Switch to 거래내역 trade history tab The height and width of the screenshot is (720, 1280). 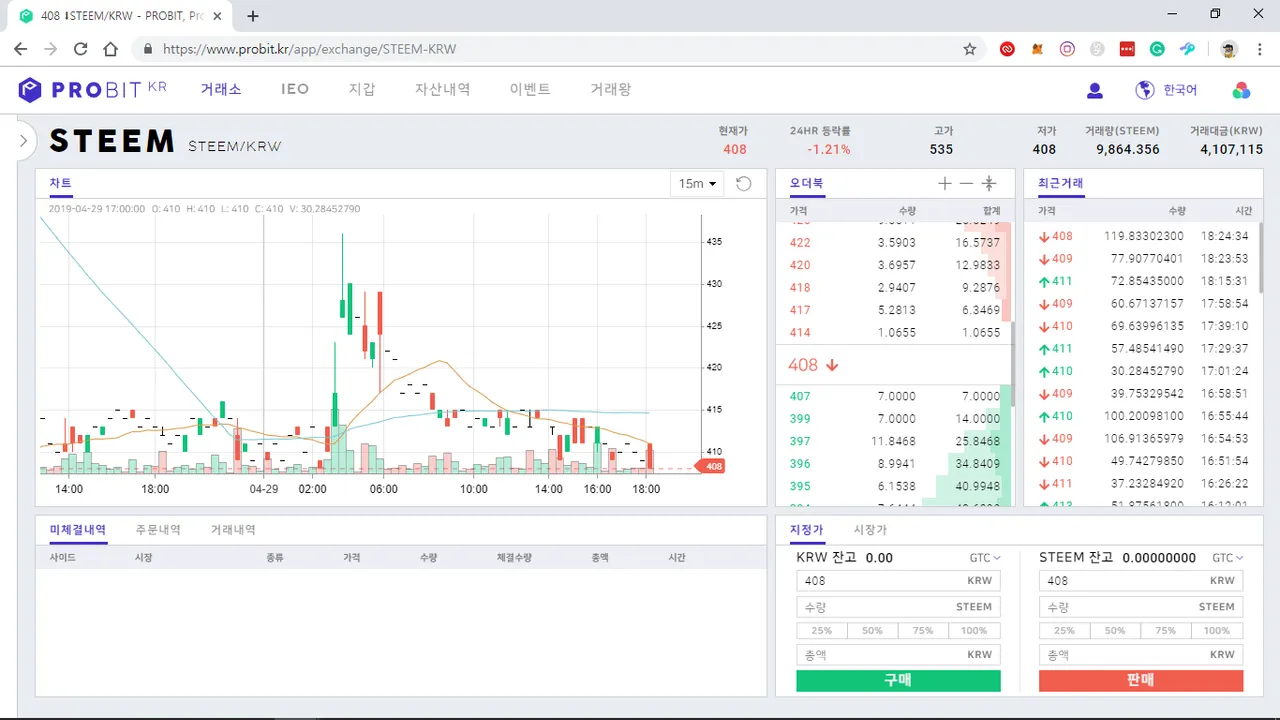click(x=233, y=530)
